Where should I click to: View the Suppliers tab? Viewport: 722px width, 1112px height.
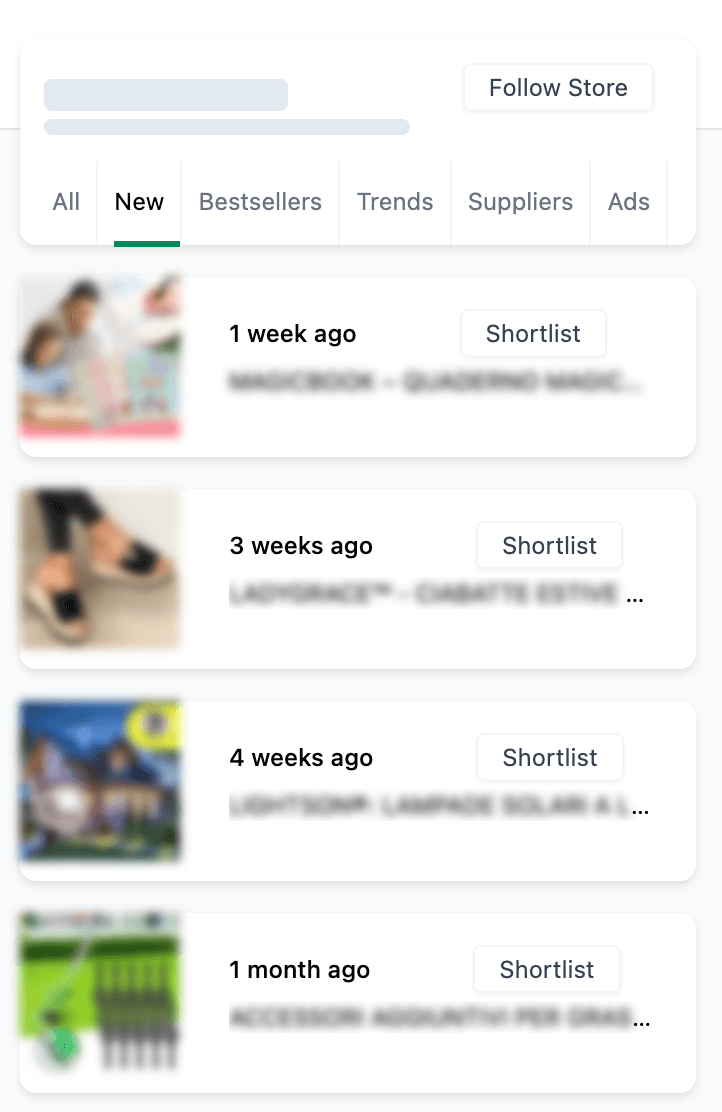(520, 202)
